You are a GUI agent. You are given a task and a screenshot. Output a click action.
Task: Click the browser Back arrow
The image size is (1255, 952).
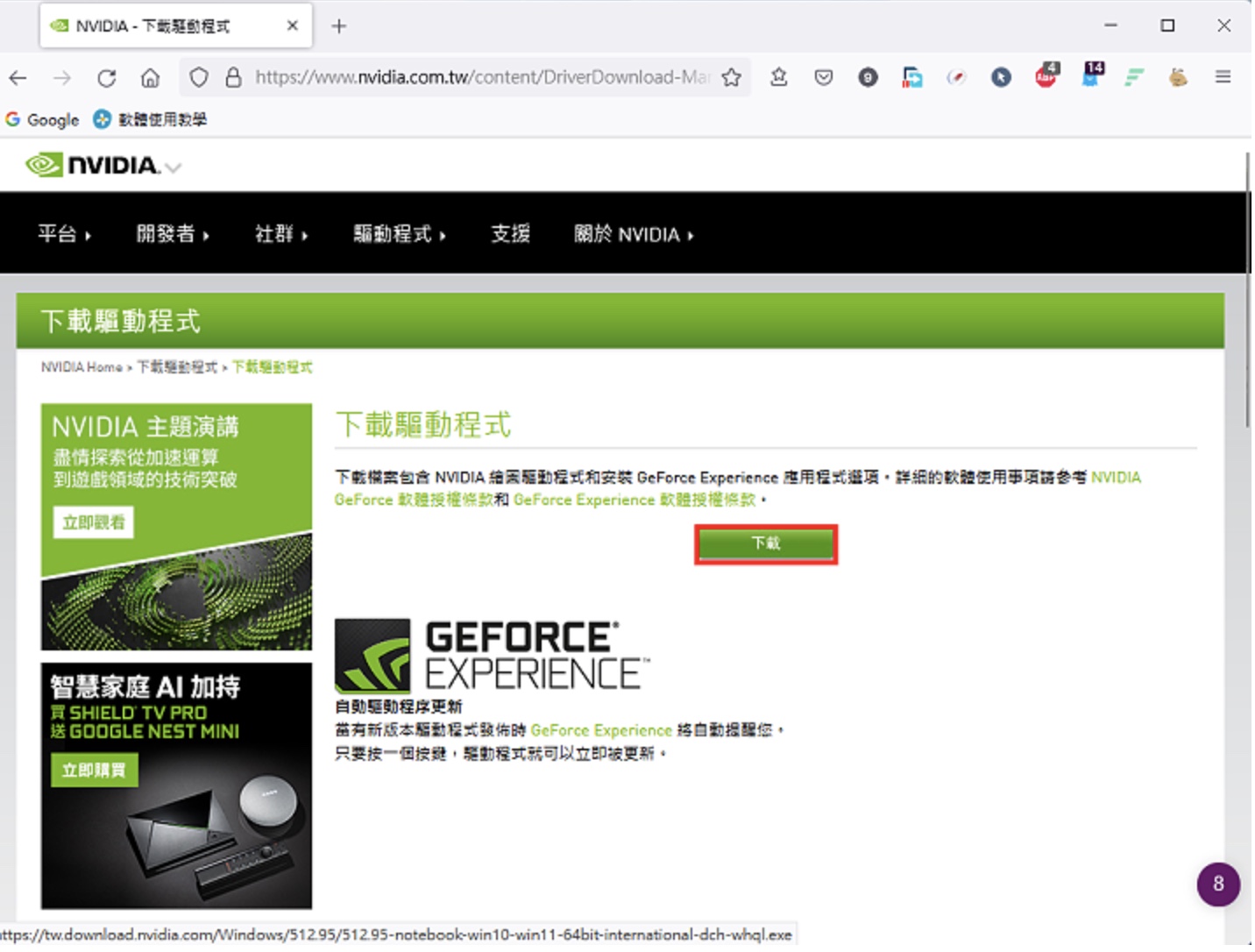[x=18, y=78]
